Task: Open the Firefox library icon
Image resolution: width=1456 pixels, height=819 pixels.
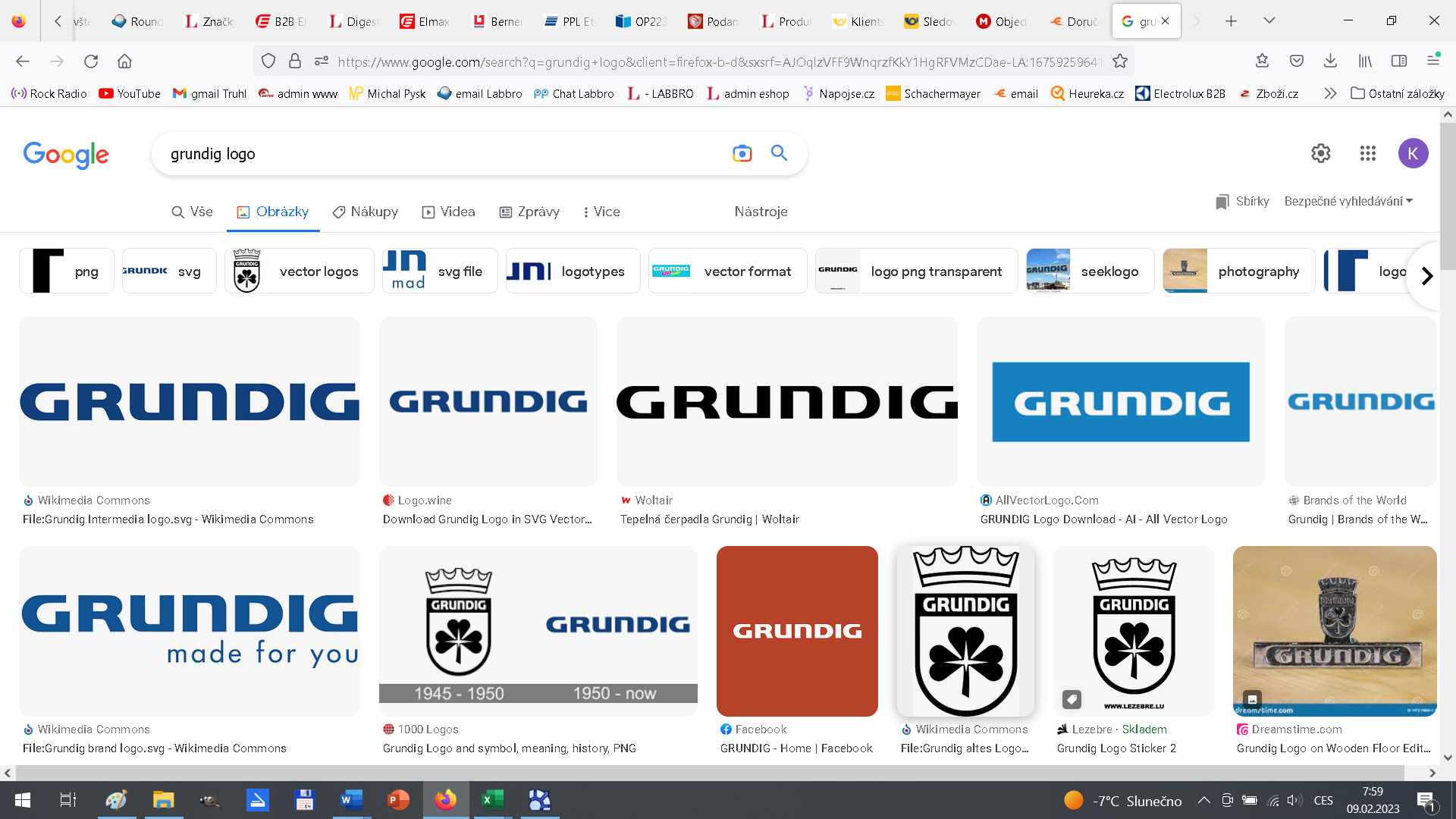Action: click(x=1365, y=61)
